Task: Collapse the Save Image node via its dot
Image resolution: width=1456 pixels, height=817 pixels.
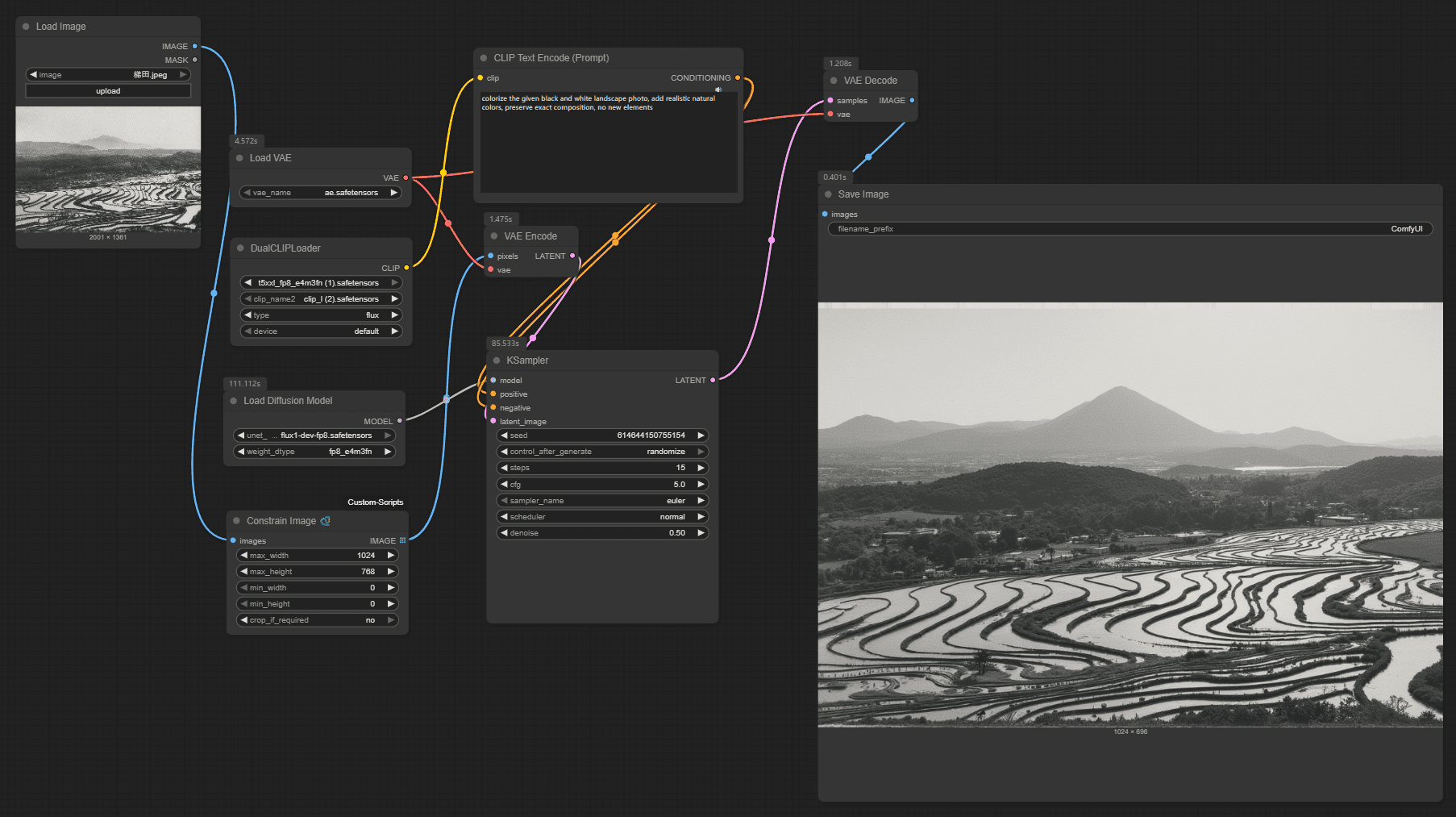Action: 828,194
